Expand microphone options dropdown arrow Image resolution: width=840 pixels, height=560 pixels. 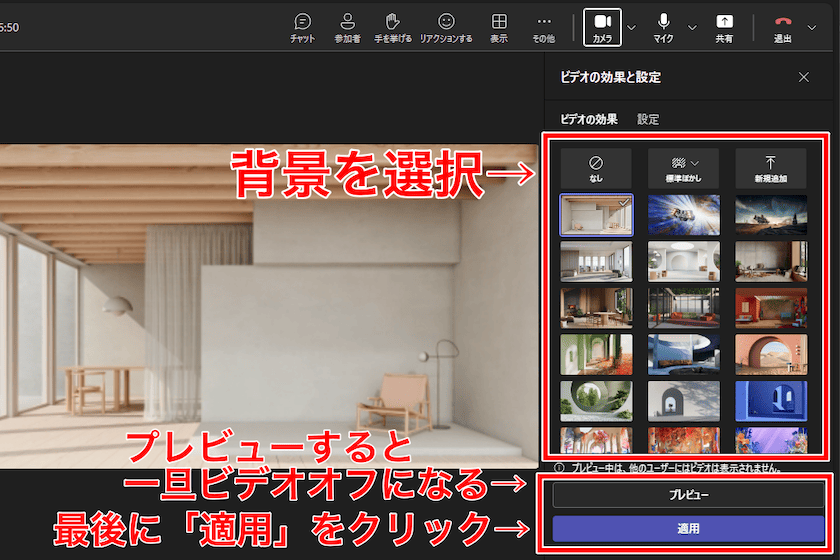(x=692, y=27)
